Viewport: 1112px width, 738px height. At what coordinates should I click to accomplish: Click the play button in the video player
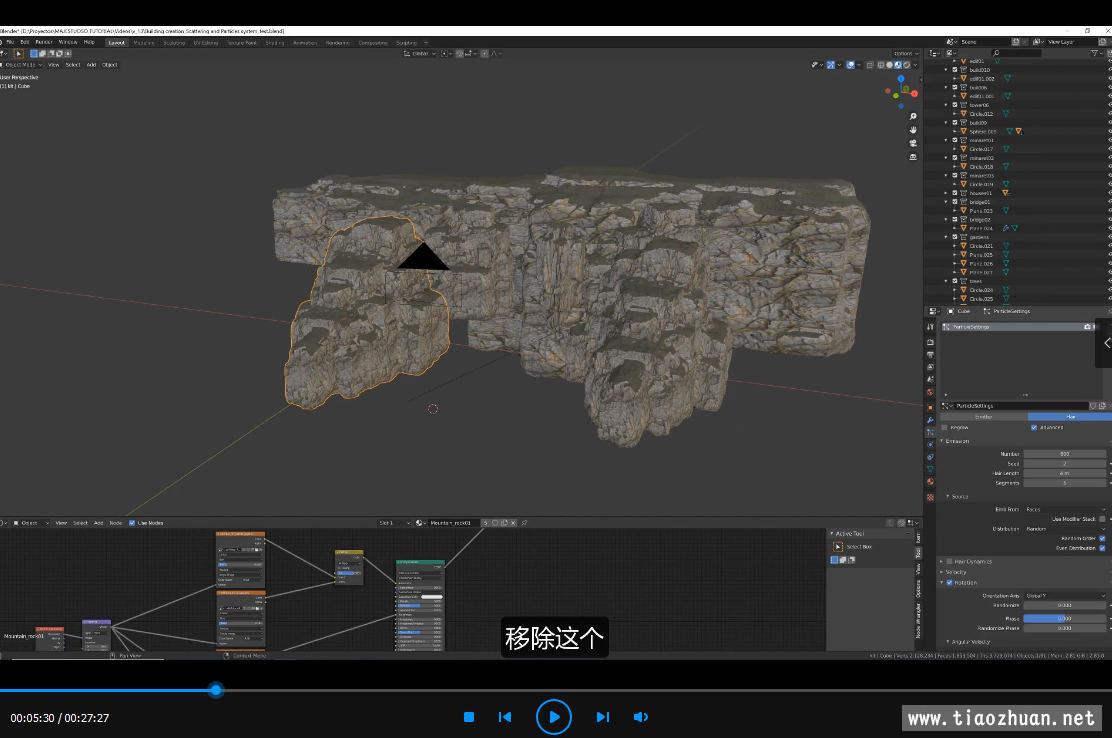554,717
